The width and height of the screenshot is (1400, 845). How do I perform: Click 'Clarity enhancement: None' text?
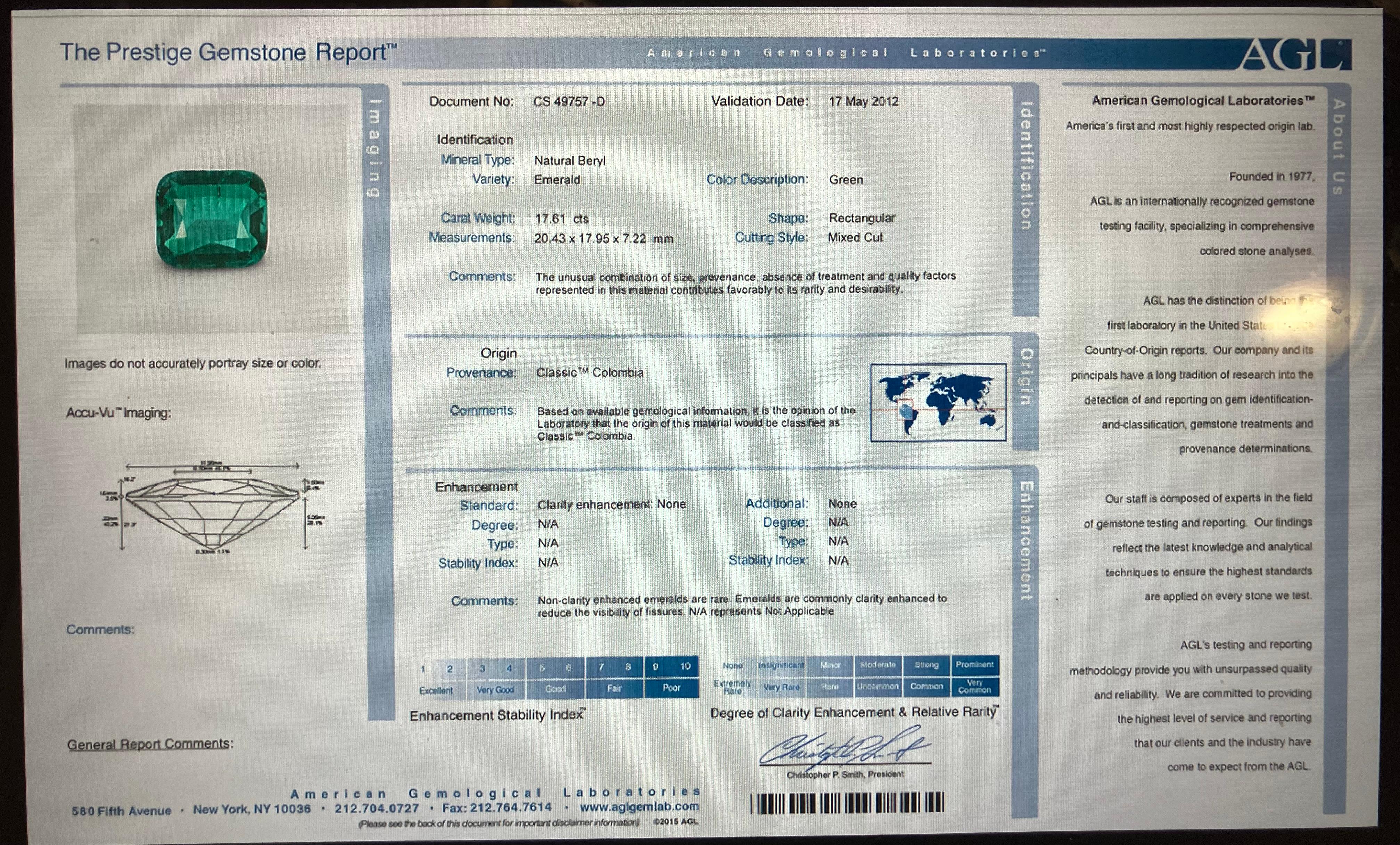(x=612, y=504)
